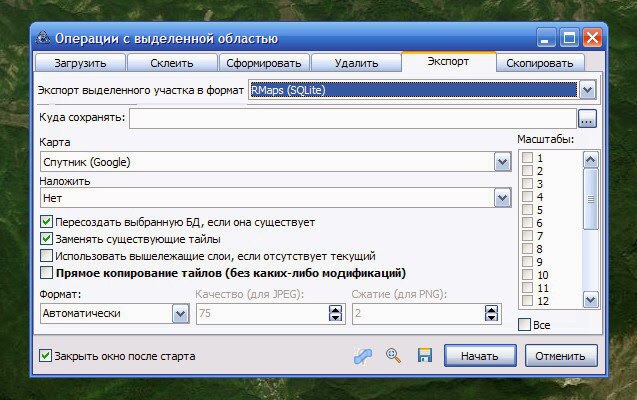Screen dimensions: 637x400
Task: Open the 'Удалить' tab
Action: [x=356, y=63]
